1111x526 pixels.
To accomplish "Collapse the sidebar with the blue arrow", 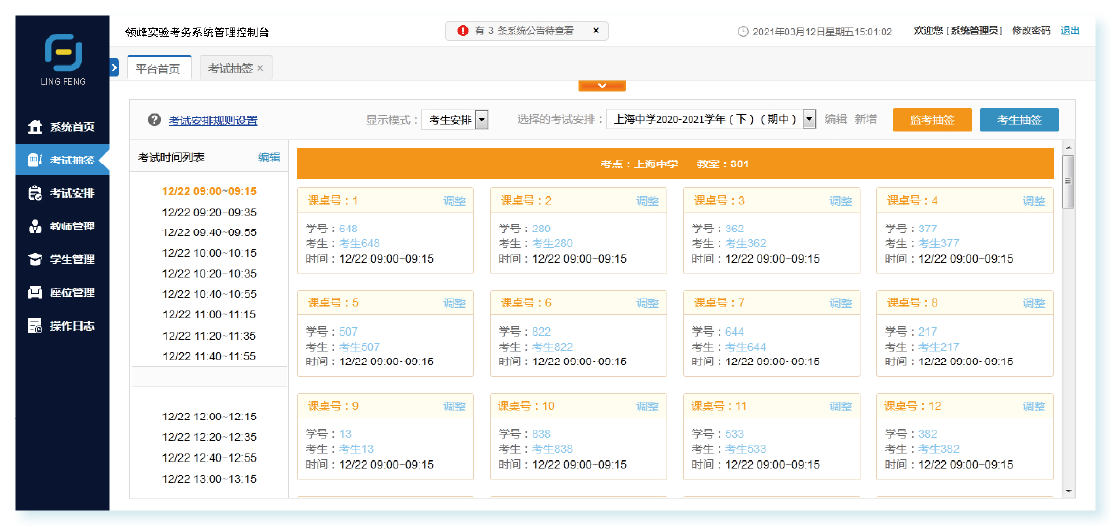I will 114,68.
